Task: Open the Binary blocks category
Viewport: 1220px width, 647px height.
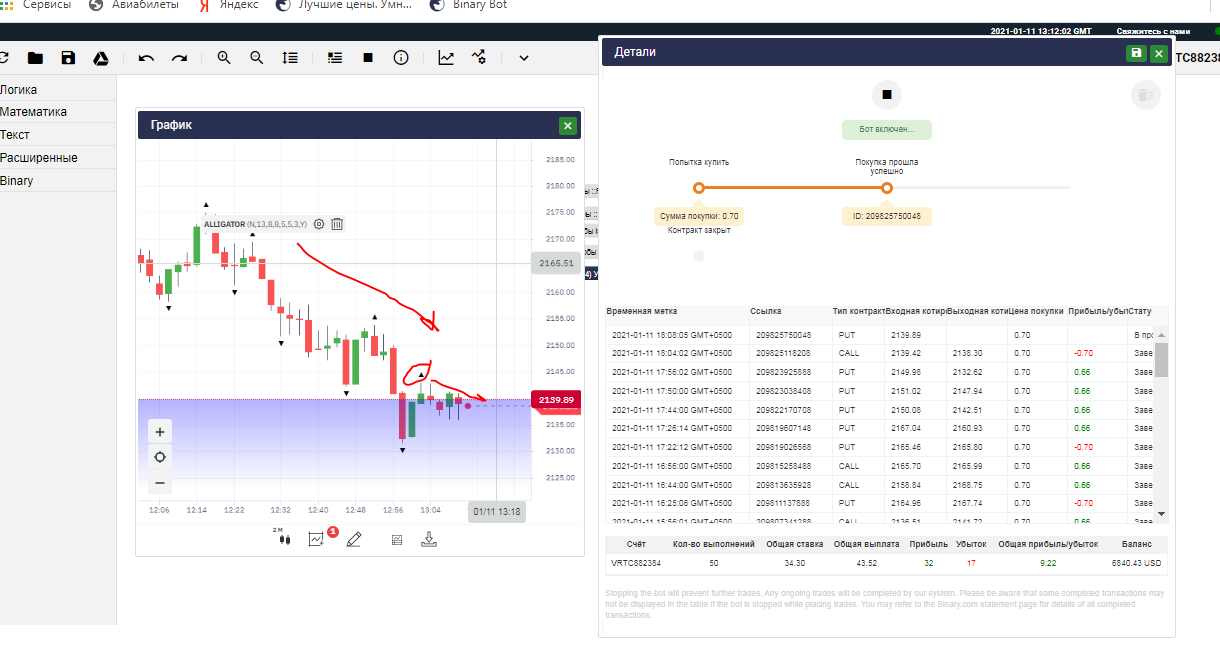Action: (x=58, y=181)
